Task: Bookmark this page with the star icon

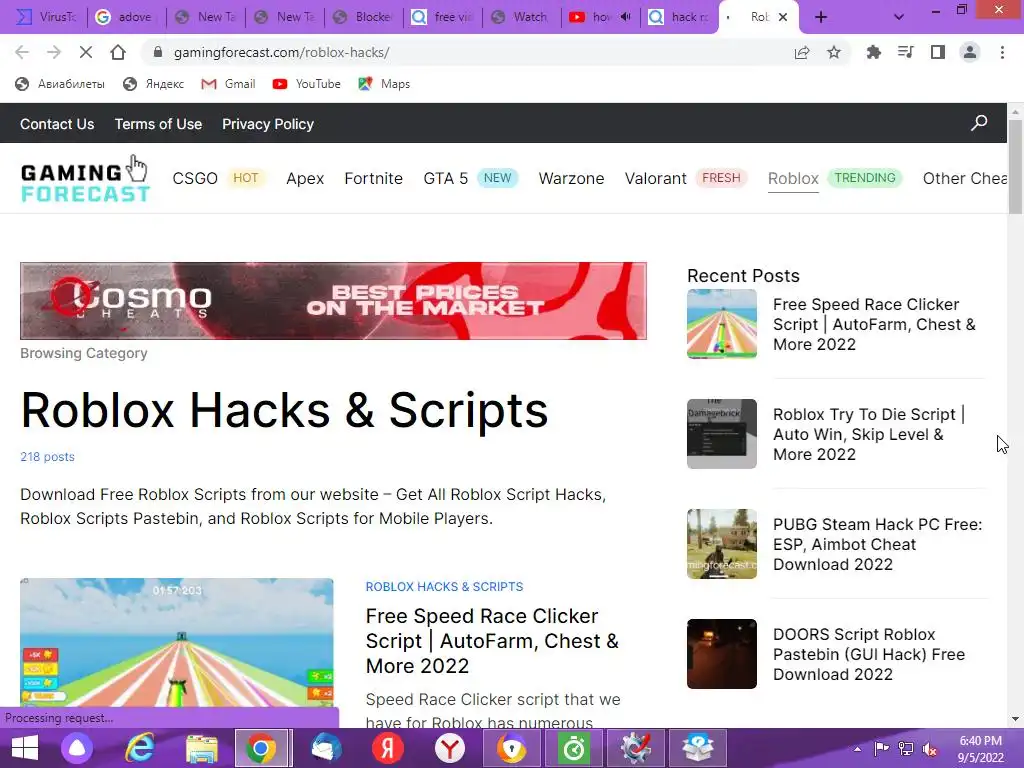Action: [x=834, y=52]
